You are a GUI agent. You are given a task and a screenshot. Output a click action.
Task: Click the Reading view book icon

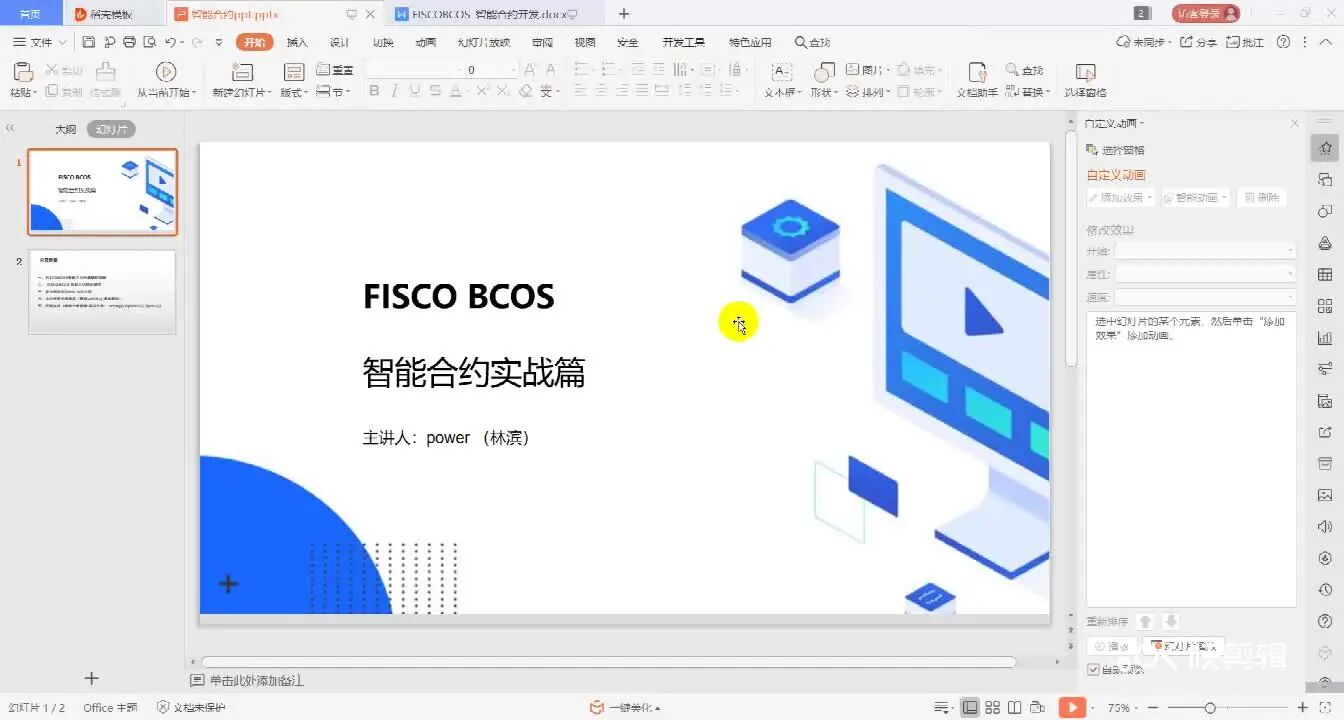pos(1014,708)
